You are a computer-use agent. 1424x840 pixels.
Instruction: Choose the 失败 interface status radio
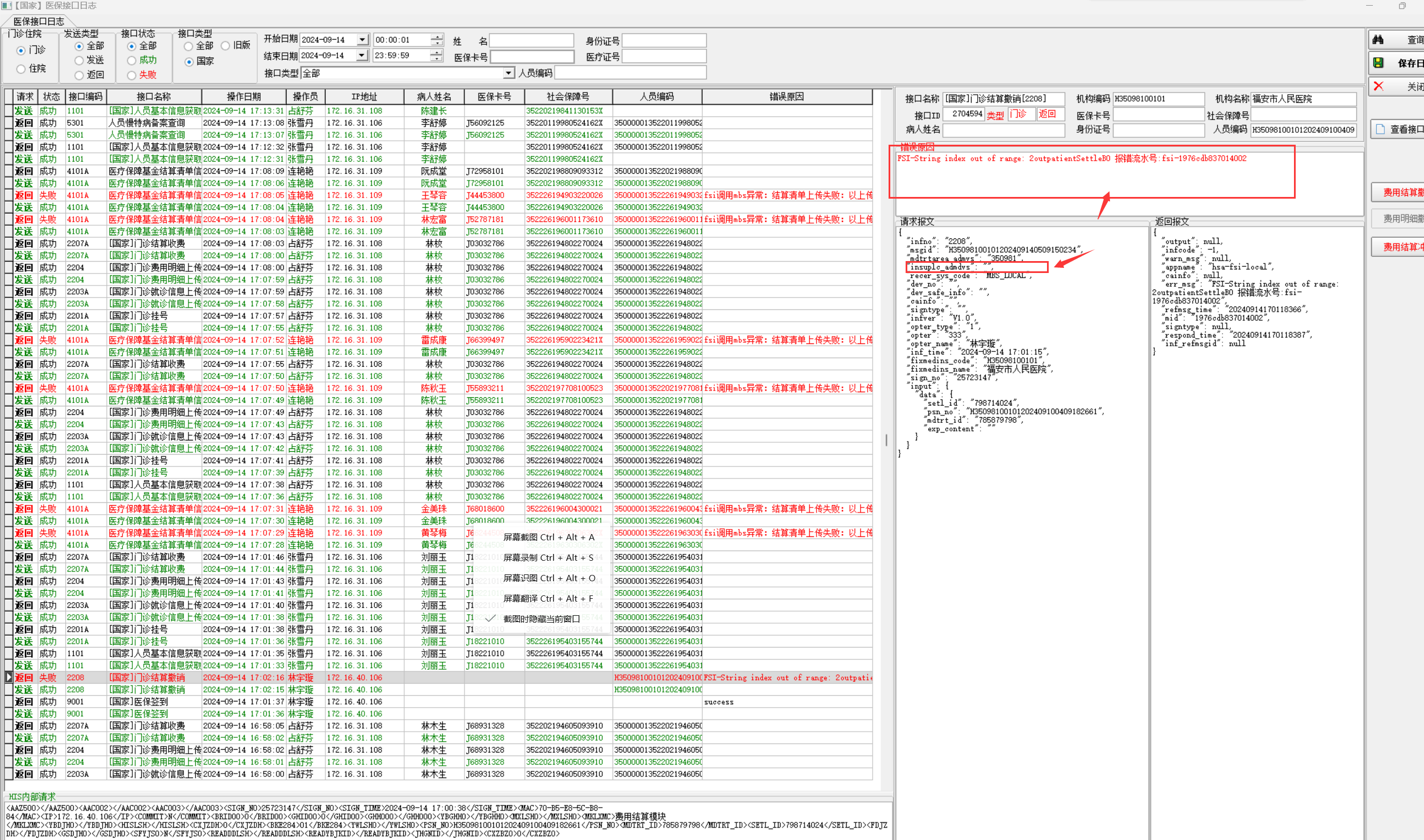132,75
